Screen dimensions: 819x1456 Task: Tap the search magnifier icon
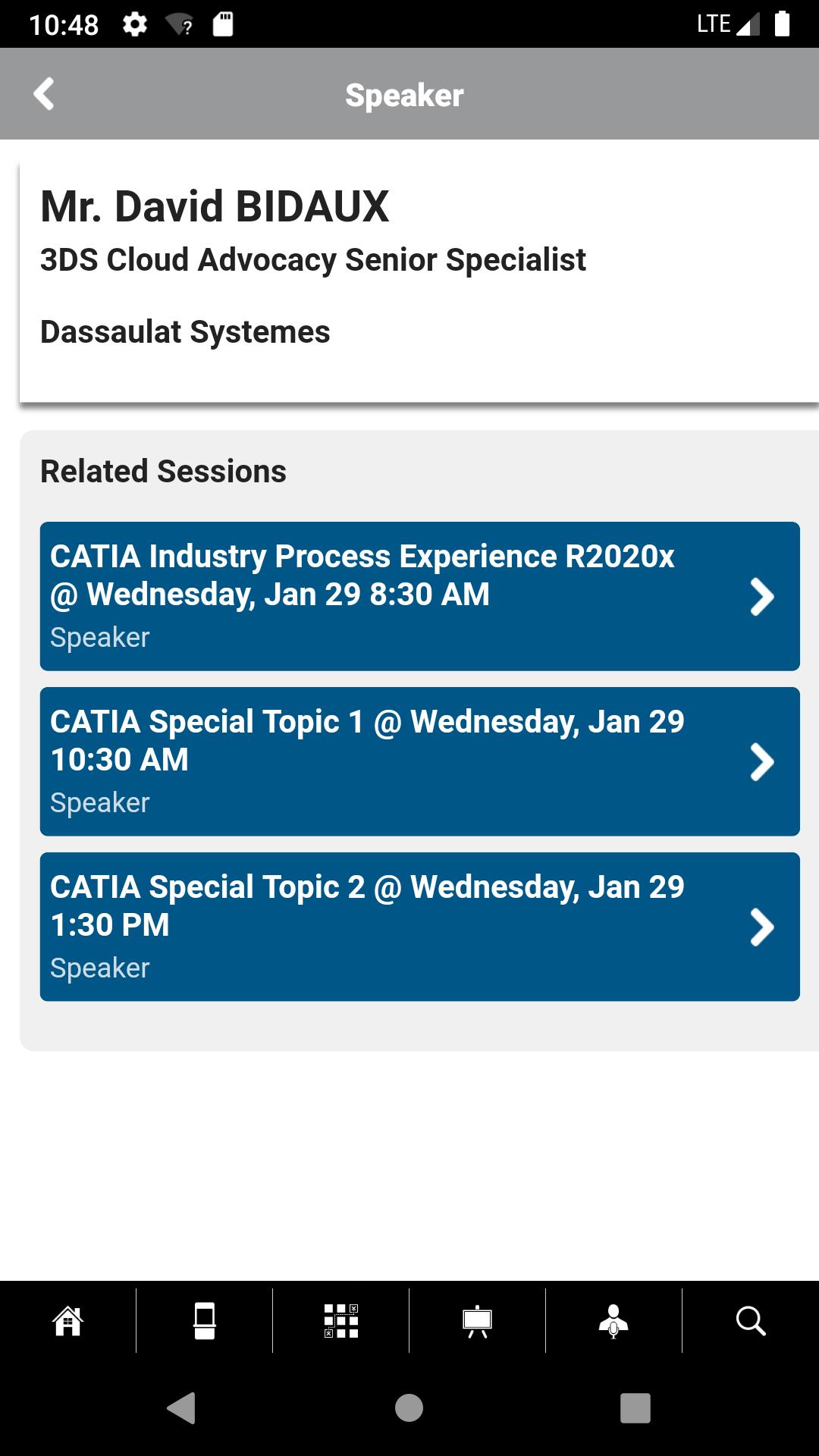751,1321
